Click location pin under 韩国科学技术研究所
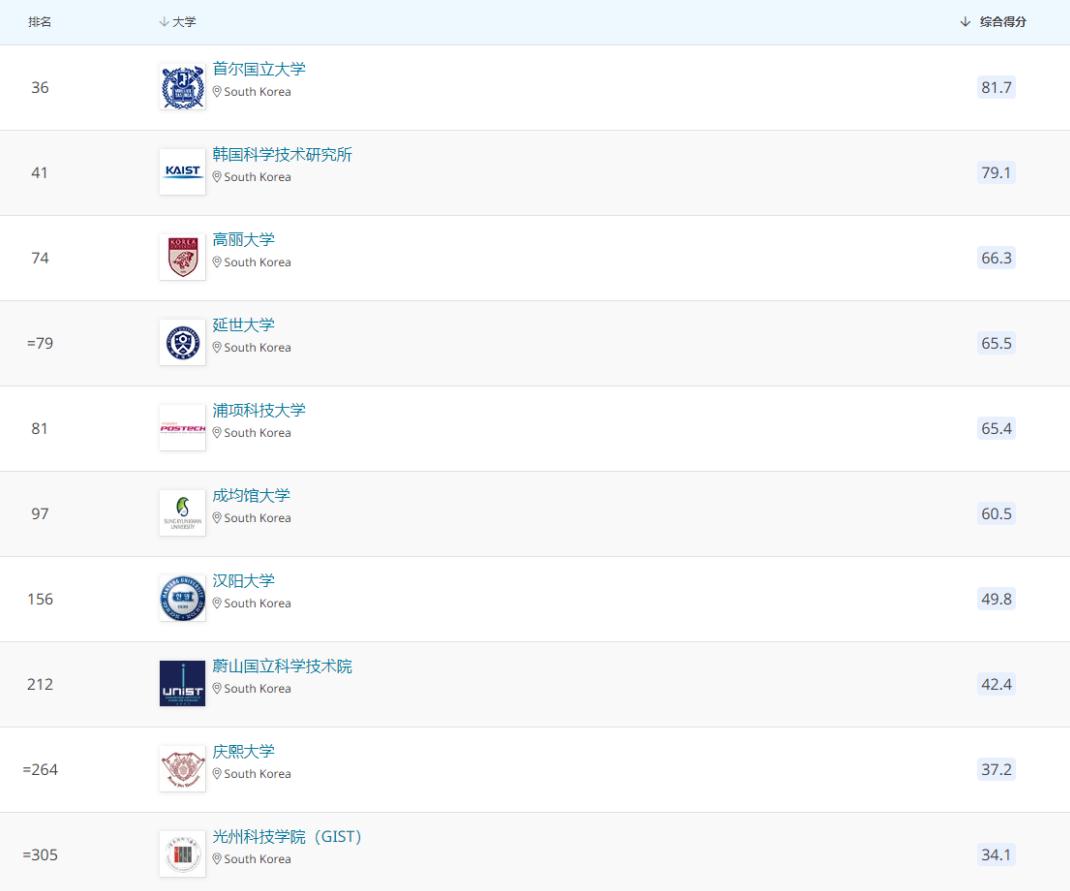1070x891 pixels. 217,177
